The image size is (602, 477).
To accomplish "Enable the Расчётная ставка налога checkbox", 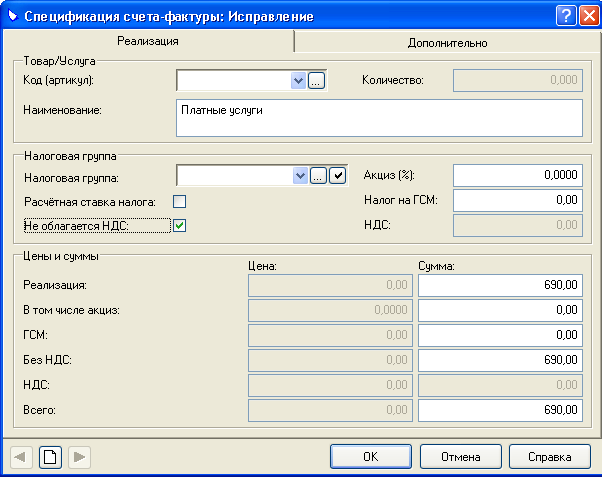I will [x=179, y=201].
